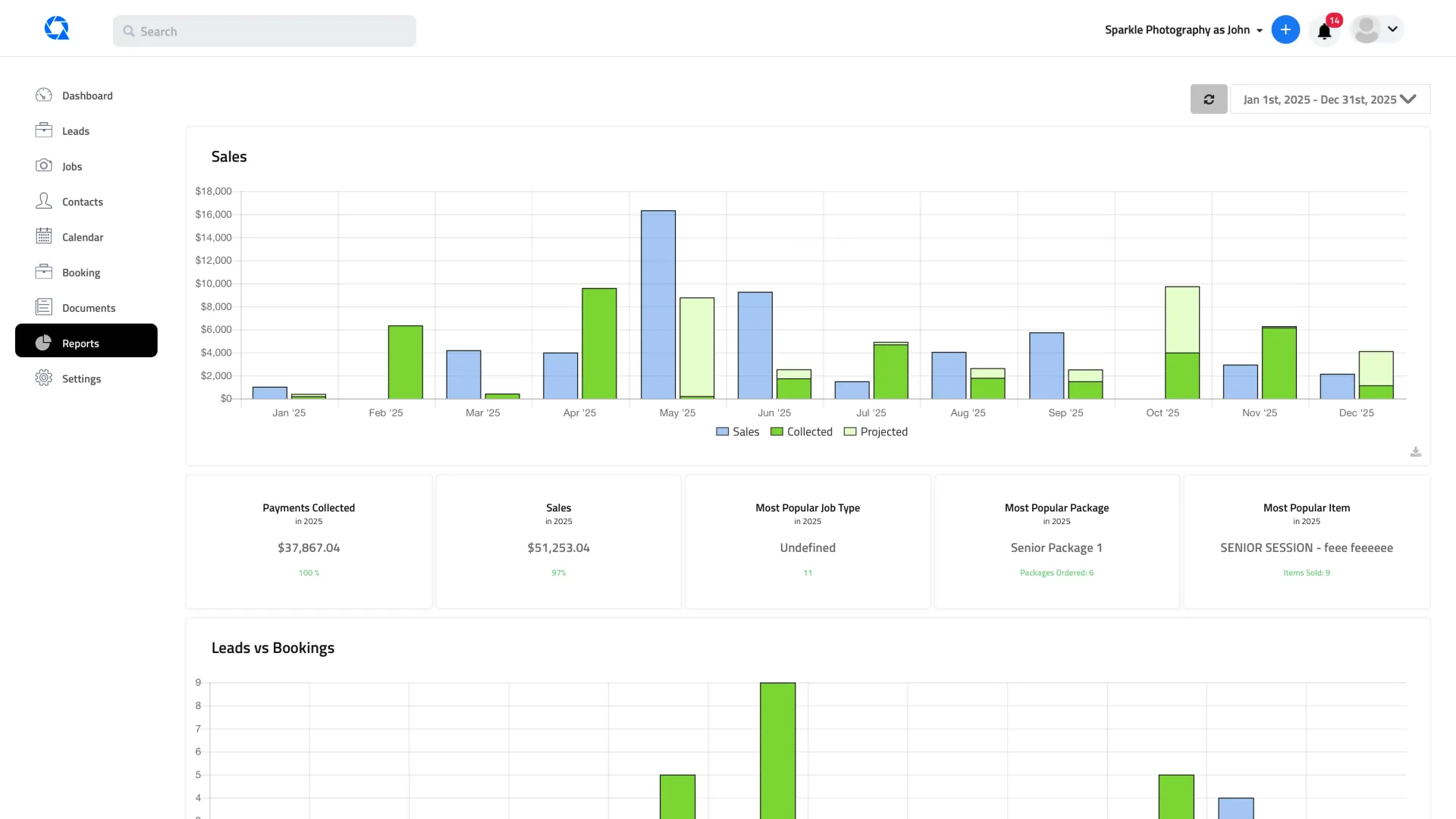
Task: Click the Search input field
Action: pos(264,31)
